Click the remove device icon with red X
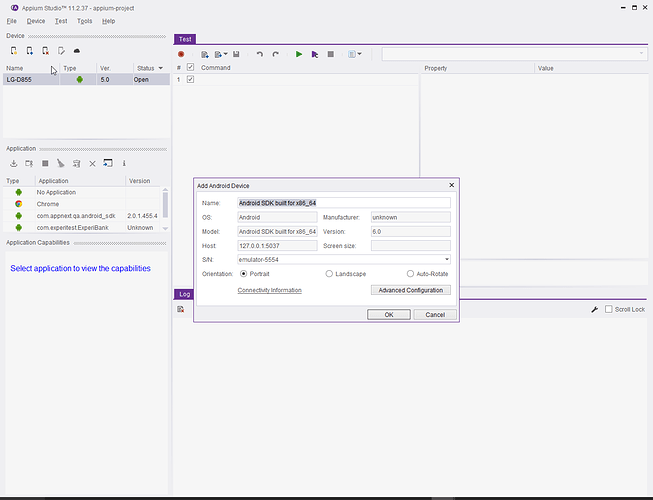 (x=45, y=50)
